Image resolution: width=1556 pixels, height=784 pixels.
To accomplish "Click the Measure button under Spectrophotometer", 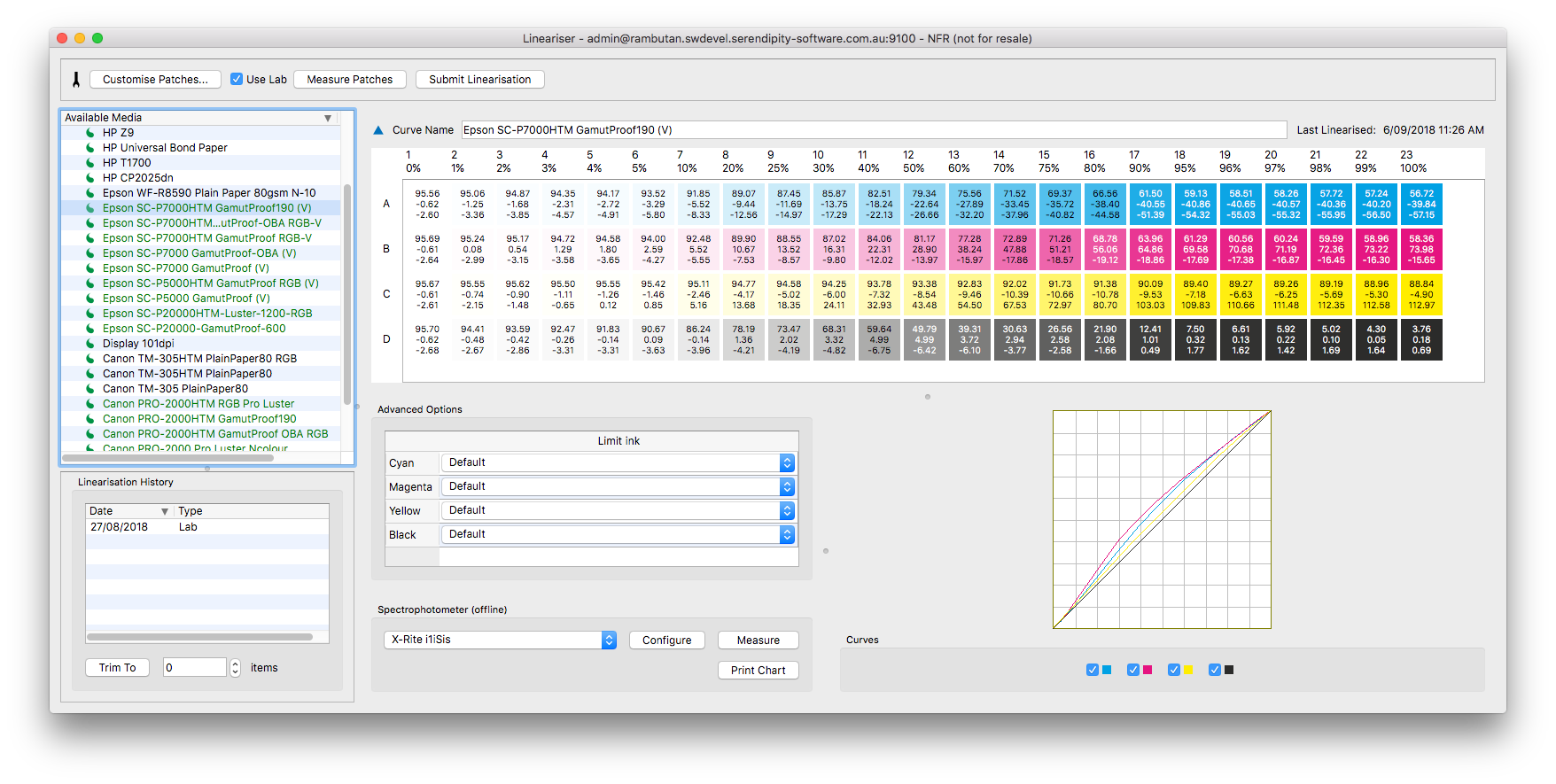I will pyautogui.click(x=759, y=640).
